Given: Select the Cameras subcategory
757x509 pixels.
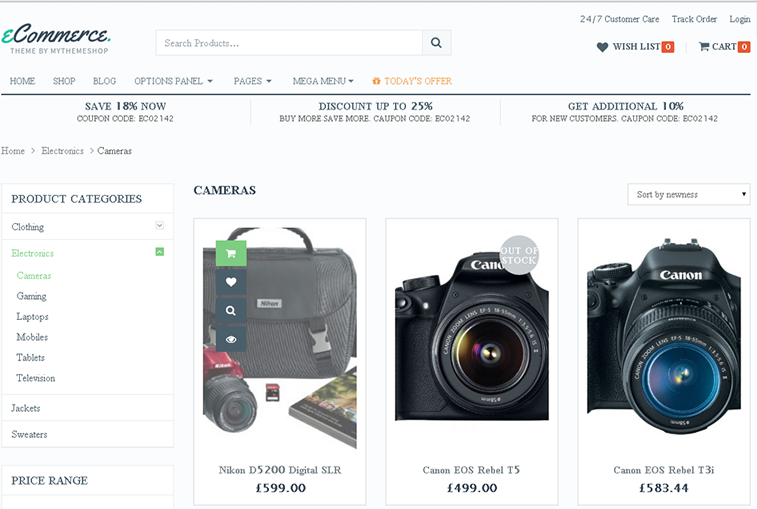Looking at the screenshot, I should click(34, 275).
